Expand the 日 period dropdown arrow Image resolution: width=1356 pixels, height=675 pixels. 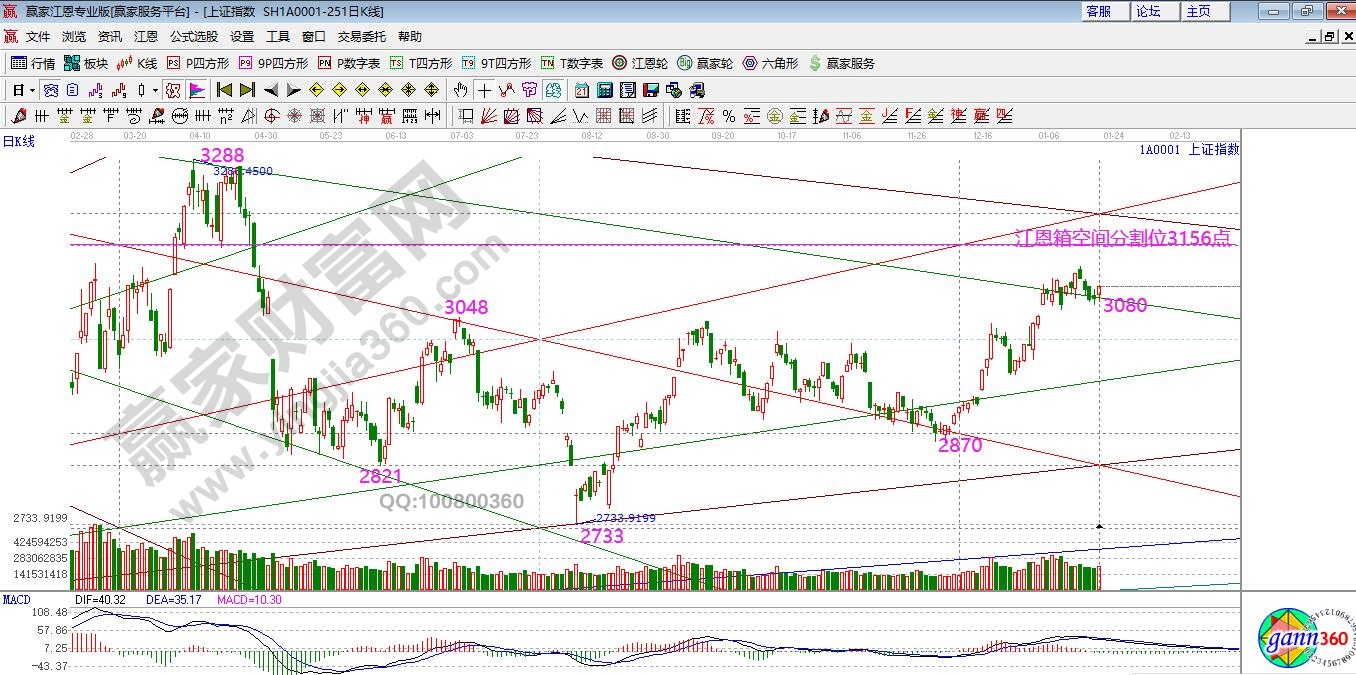(32, 90)
